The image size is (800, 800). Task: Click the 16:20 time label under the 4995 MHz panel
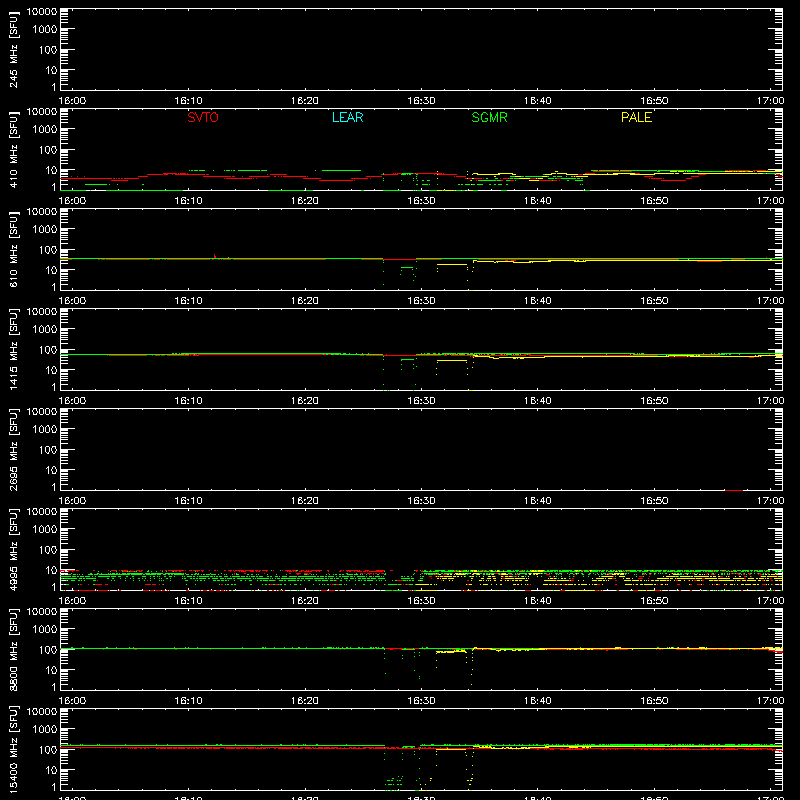(x=305, y=601)
